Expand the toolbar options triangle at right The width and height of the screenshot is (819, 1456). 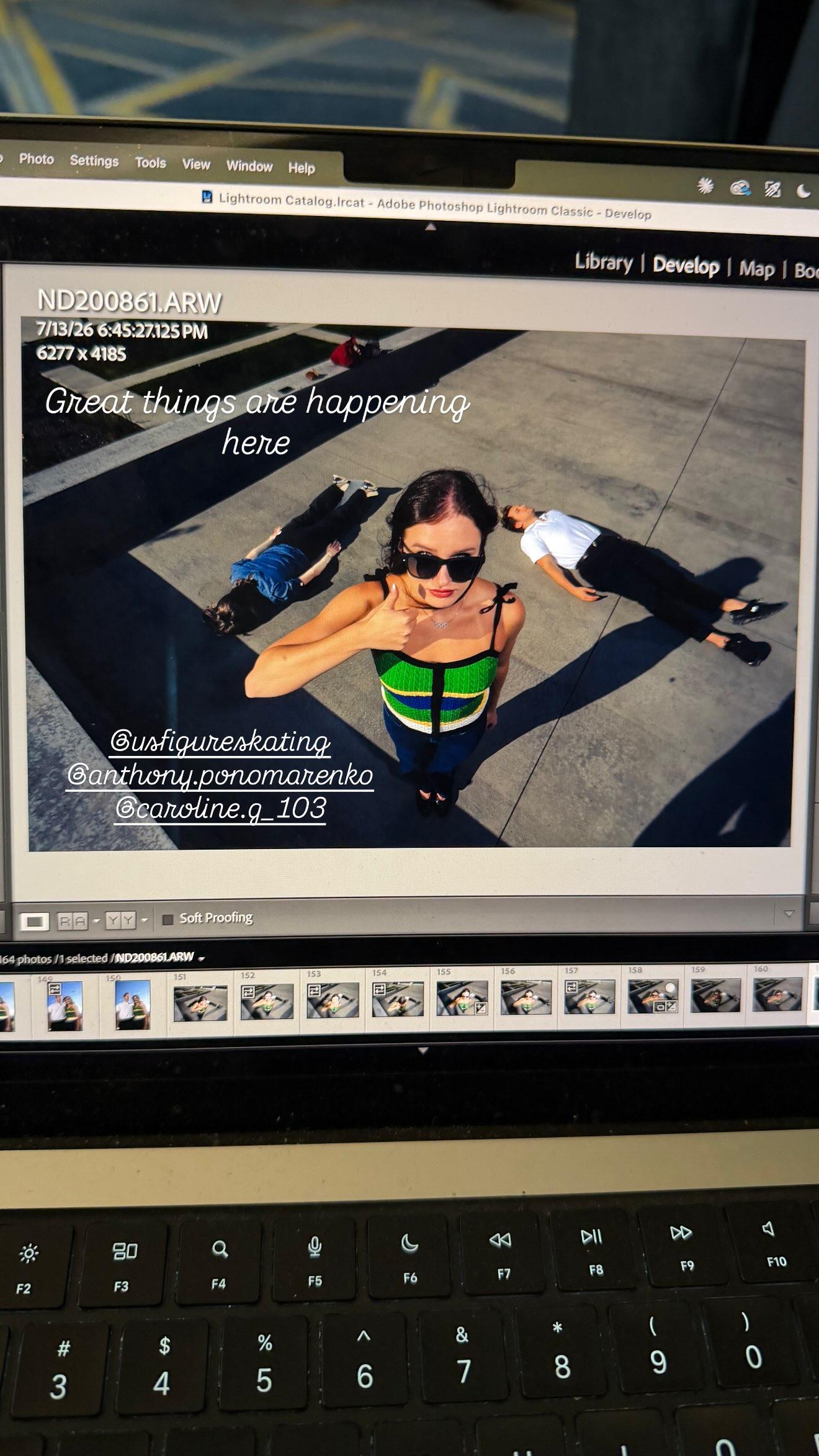789,914
